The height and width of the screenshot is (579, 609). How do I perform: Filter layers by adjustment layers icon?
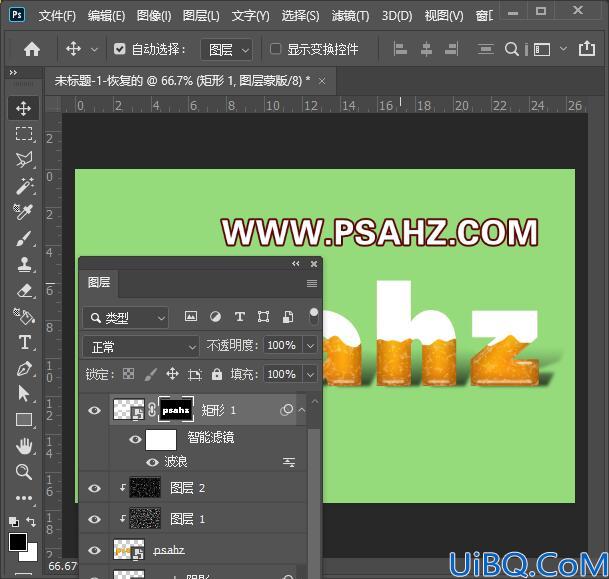click(216, 317)
